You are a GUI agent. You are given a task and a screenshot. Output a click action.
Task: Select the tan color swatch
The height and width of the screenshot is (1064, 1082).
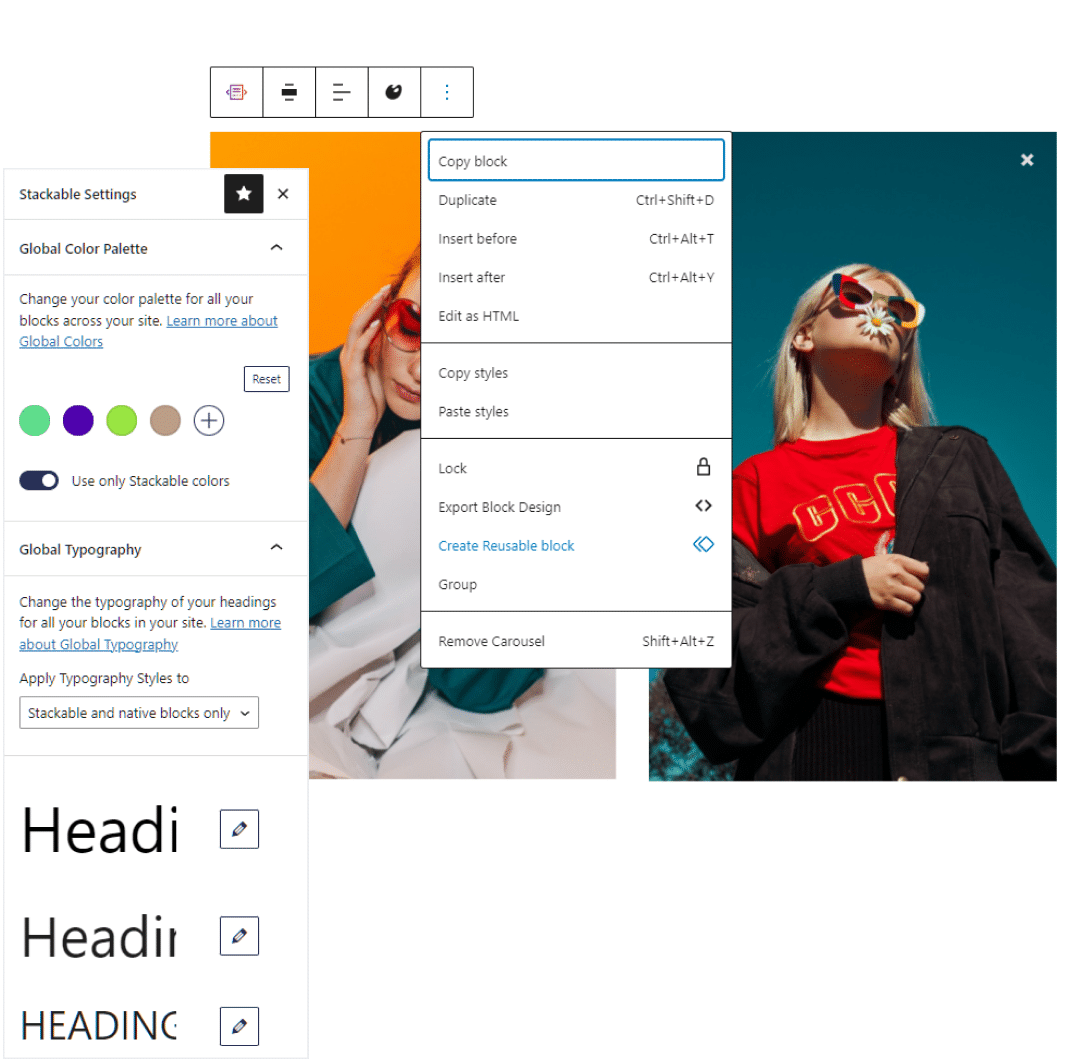coord(165,421)
